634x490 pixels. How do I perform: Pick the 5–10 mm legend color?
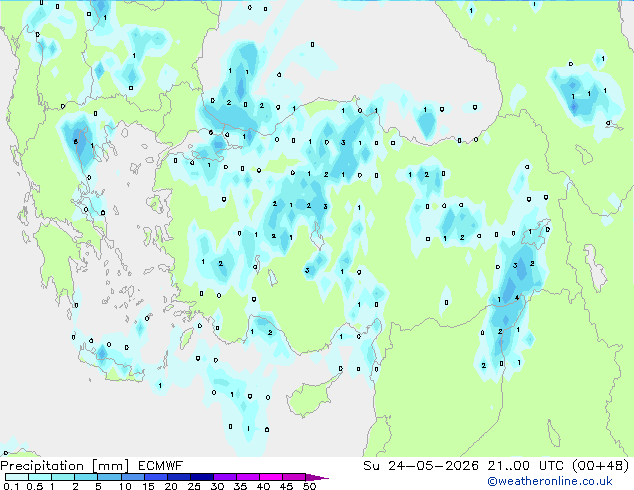[x=109, y=477]
